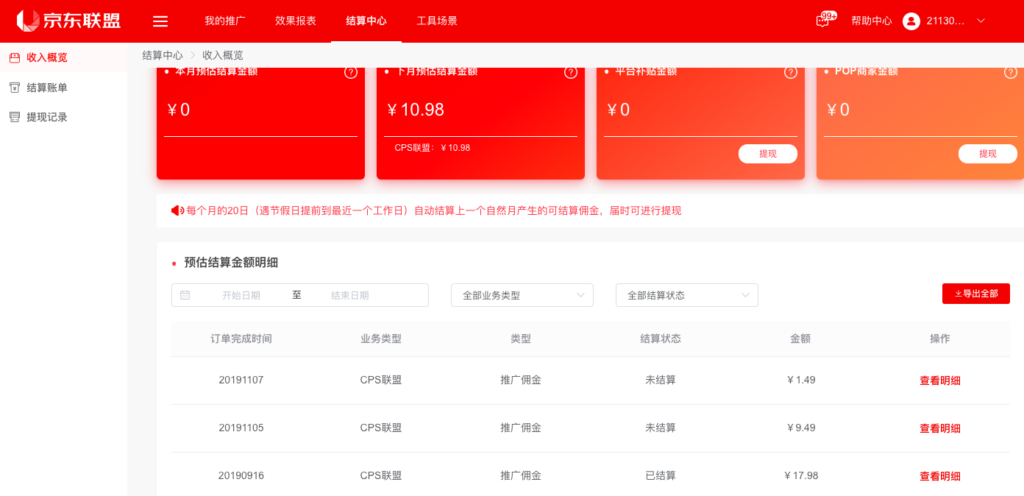Click the red speaker announcement icon

point(178,211)
